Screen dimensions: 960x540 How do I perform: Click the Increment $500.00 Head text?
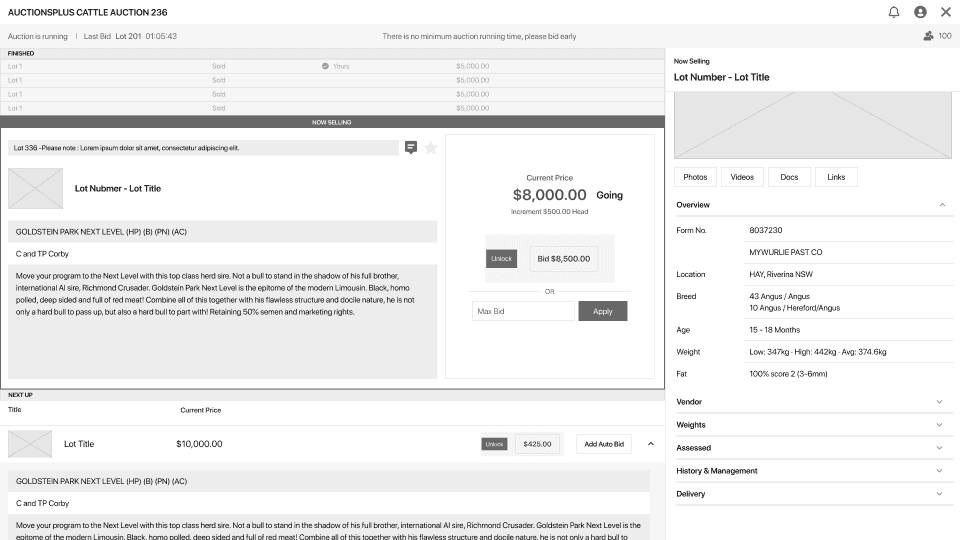point(549,212)
